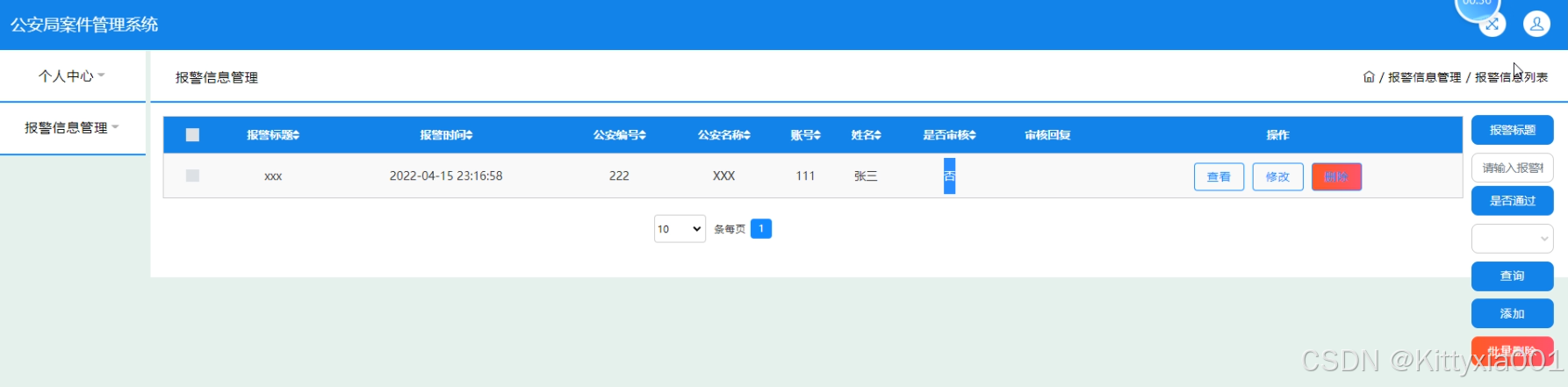
Task: Click 报警信息管理 breadcrumb link
Action: coord(1424,77)
